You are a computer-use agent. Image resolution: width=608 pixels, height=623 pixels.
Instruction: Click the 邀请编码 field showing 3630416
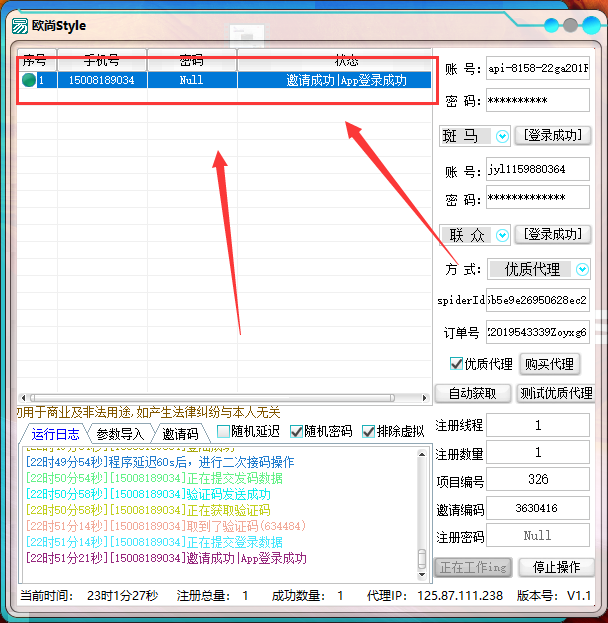click(x=538, y=508)
